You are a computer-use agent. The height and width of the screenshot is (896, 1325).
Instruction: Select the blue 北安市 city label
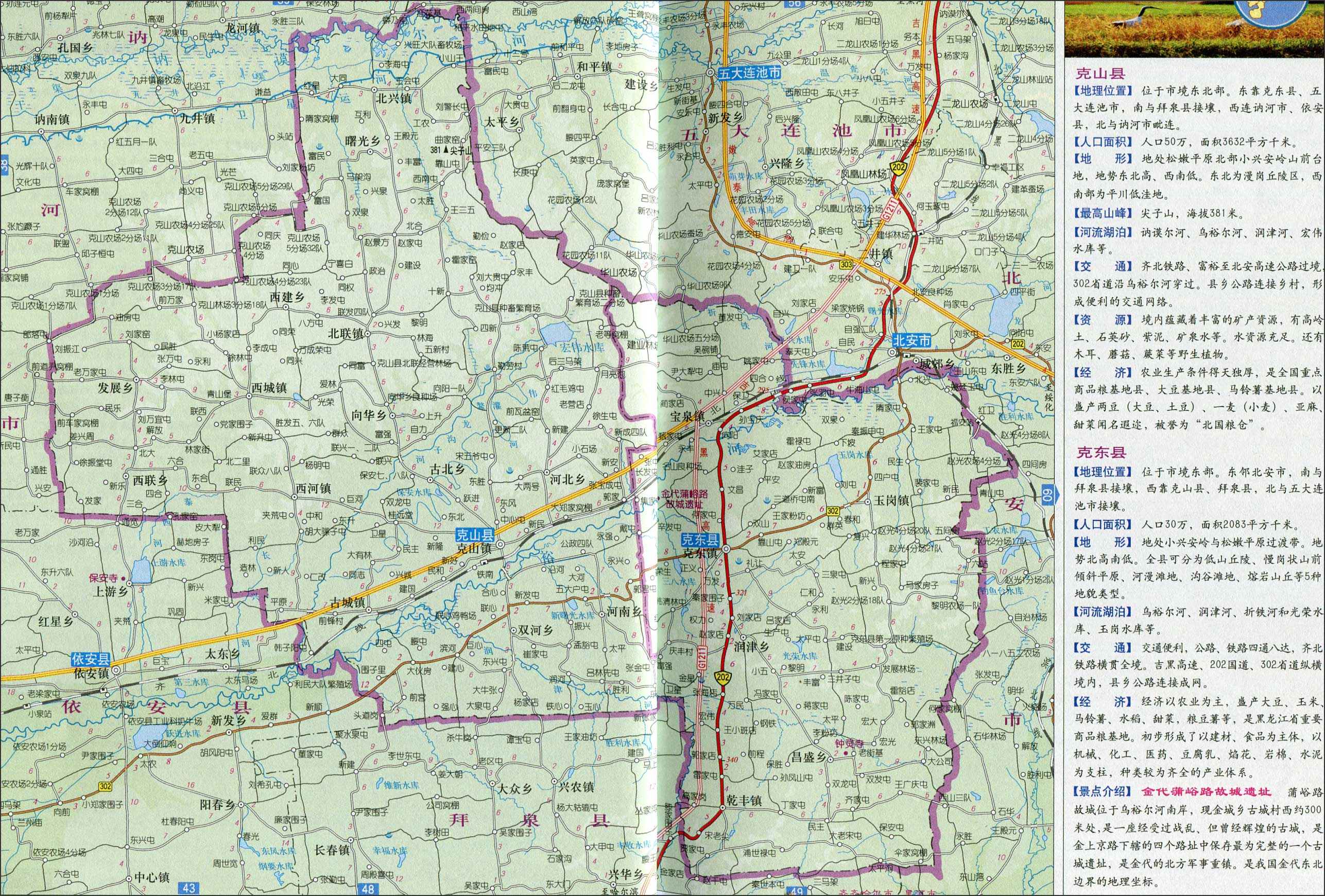point(911,340)
